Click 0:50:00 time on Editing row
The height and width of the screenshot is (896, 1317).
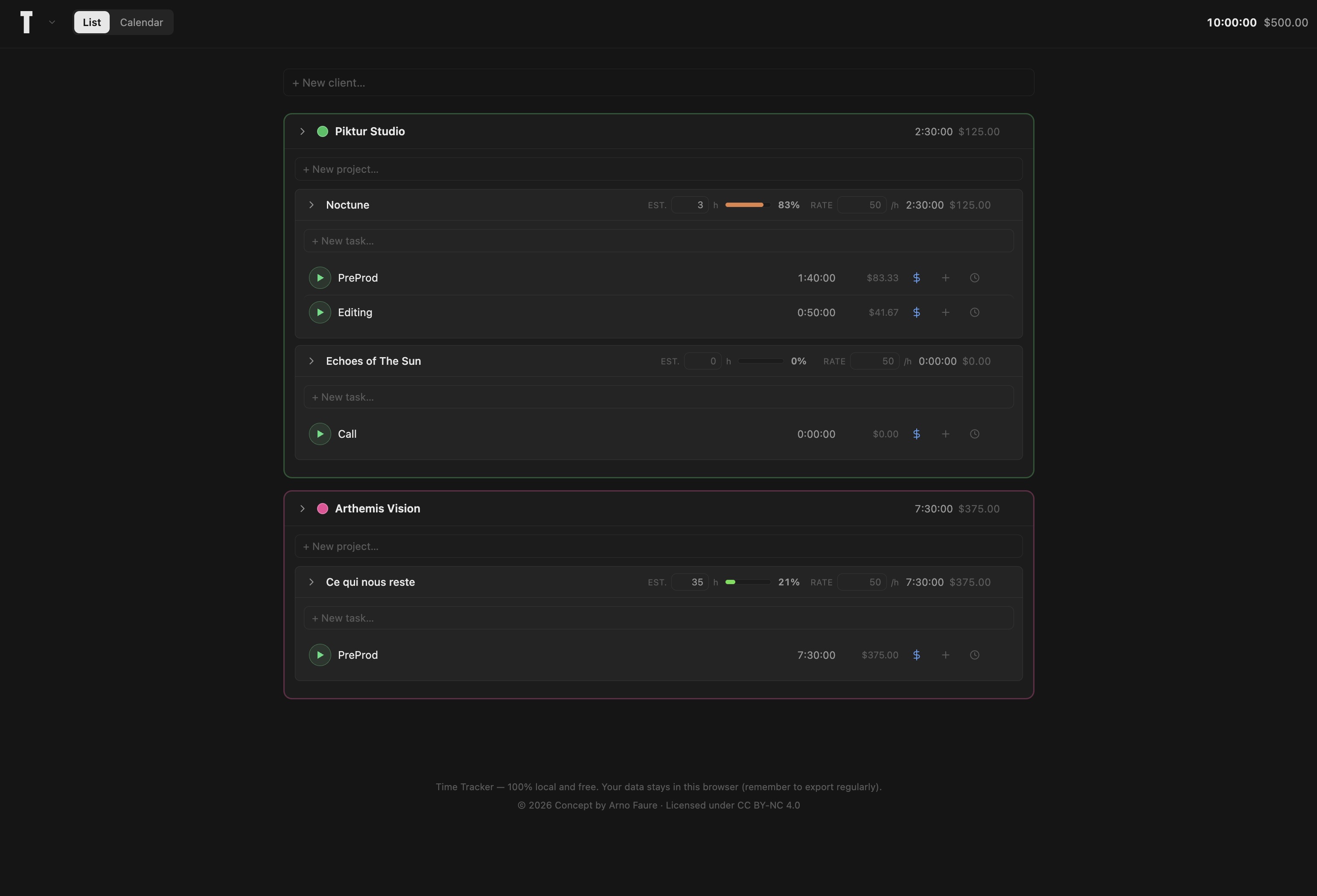[x=816, y=312]
